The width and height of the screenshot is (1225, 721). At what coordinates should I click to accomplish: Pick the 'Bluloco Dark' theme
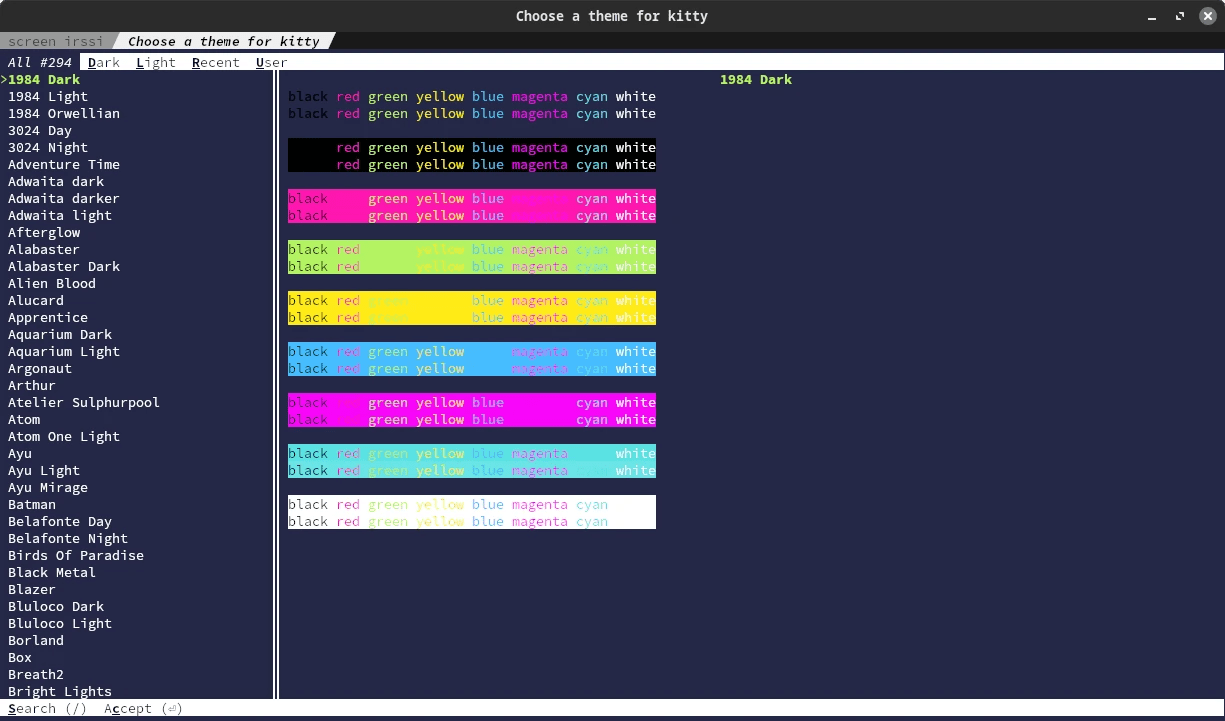(x=56, y=606)
